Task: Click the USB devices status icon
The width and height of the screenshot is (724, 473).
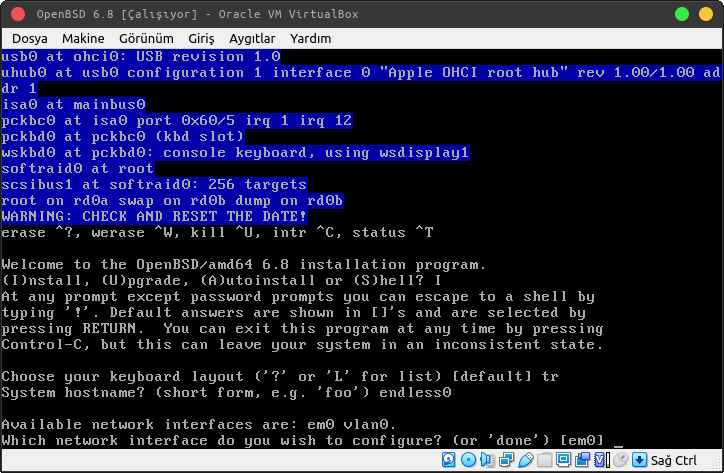Action: click(526, 460)
